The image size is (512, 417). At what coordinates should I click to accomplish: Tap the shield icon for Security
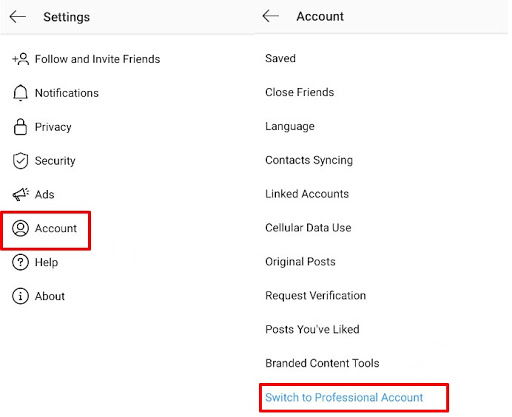point(20,161)
